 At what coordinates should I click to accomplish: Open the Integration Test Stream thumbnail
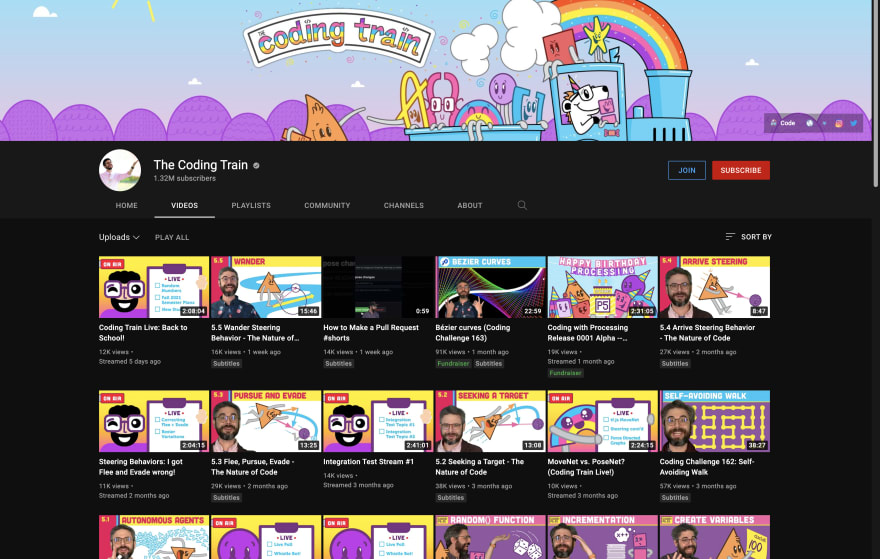point(378,421)
